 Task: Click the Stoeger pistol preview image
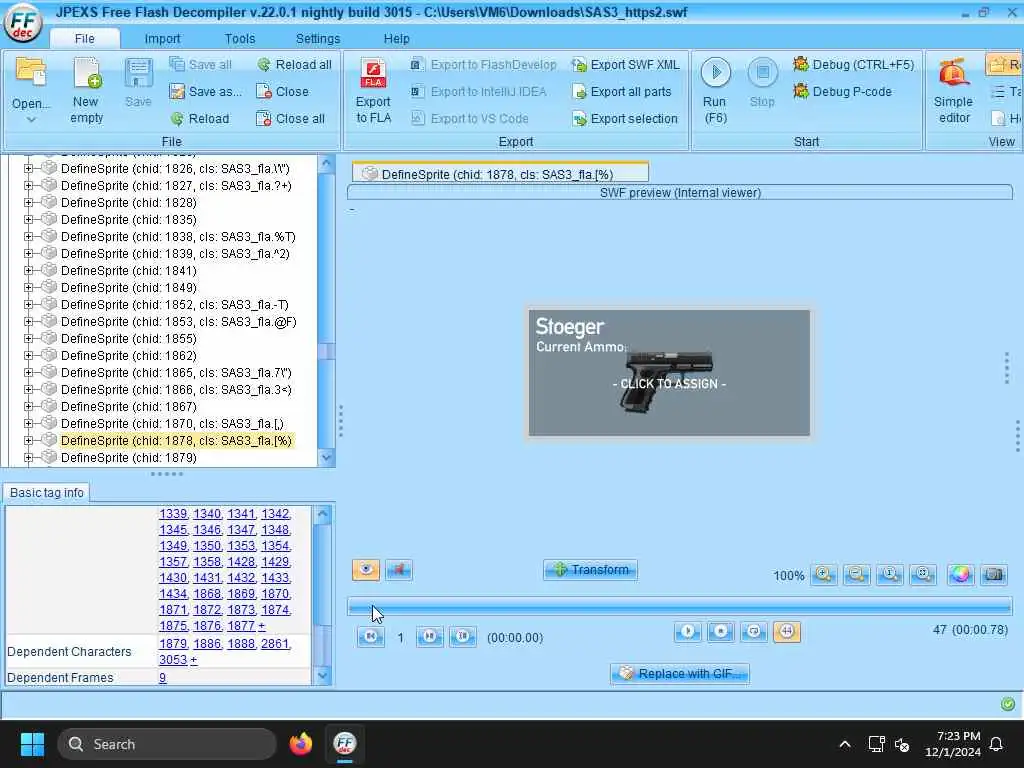pyautogui.click(x=669, y=372)
